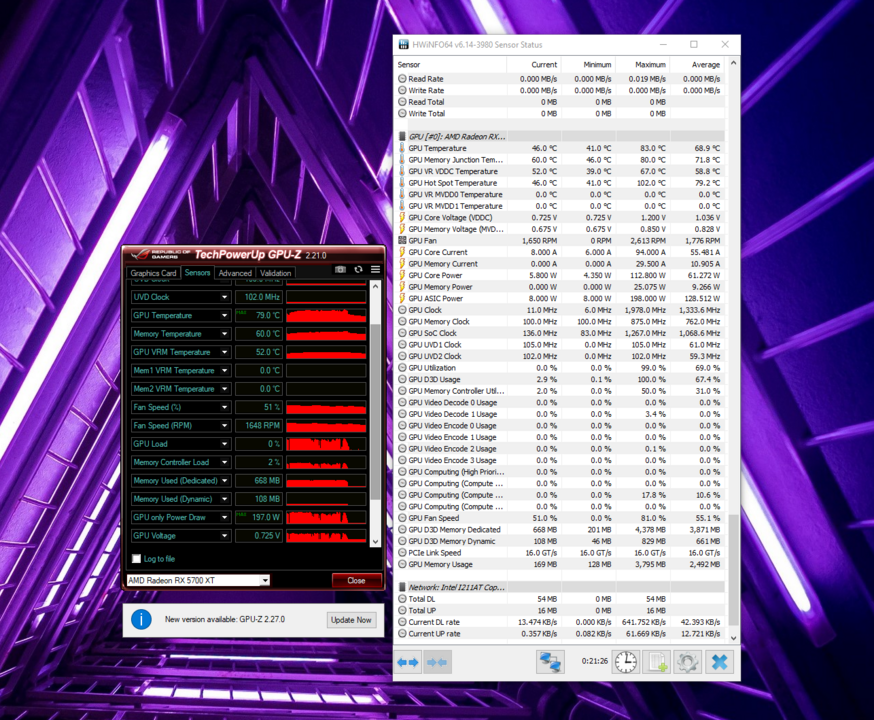
Task: Open the Fan Speed (%) sensor dropdown
Action: [x=224, y=407]
